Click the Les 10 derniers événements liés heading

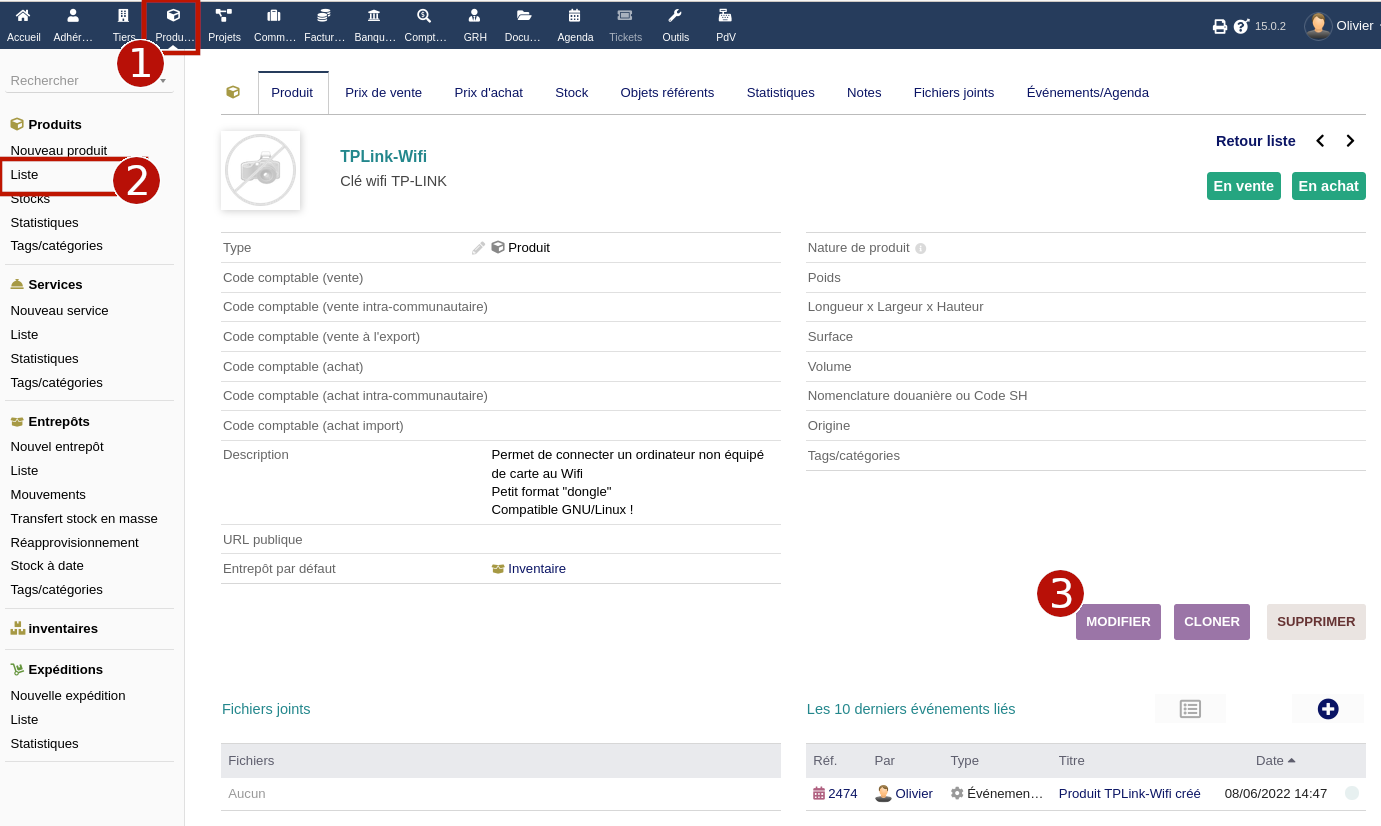(911, 709)
